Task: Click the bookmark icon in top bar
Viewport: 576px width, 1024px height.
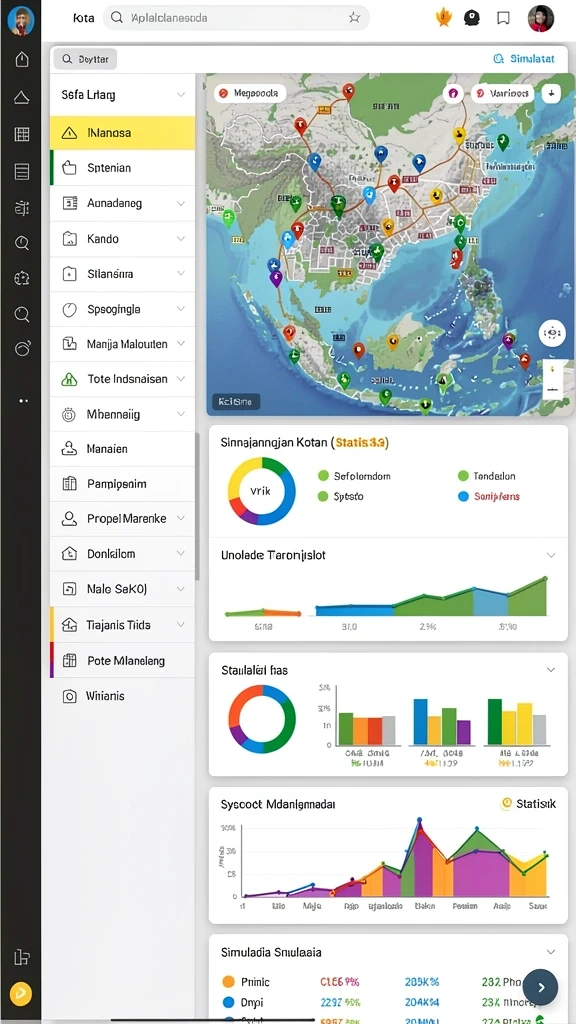Action: coord(503,18)
